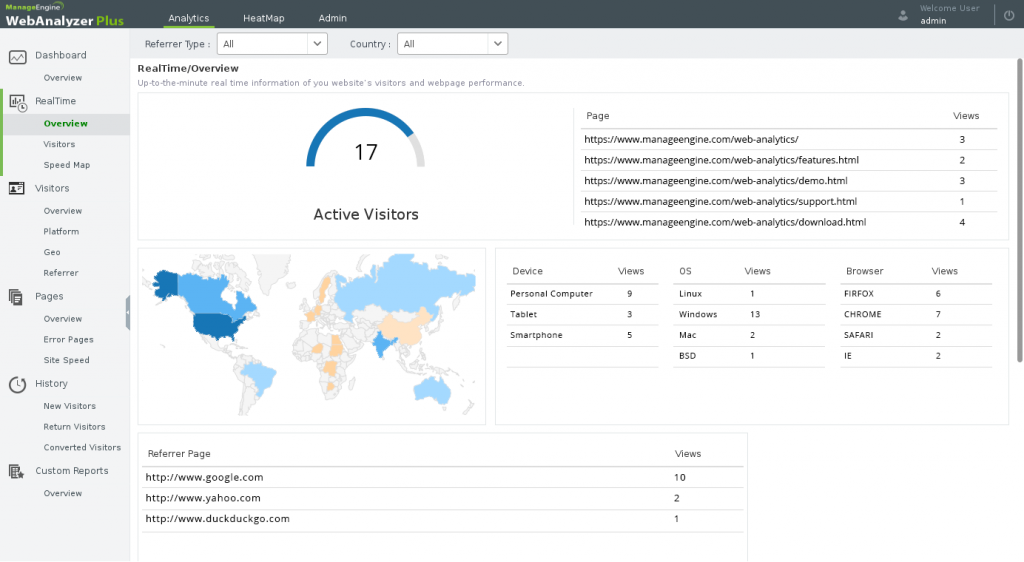Click the user profile avatar icon

[x=903, y=16]
